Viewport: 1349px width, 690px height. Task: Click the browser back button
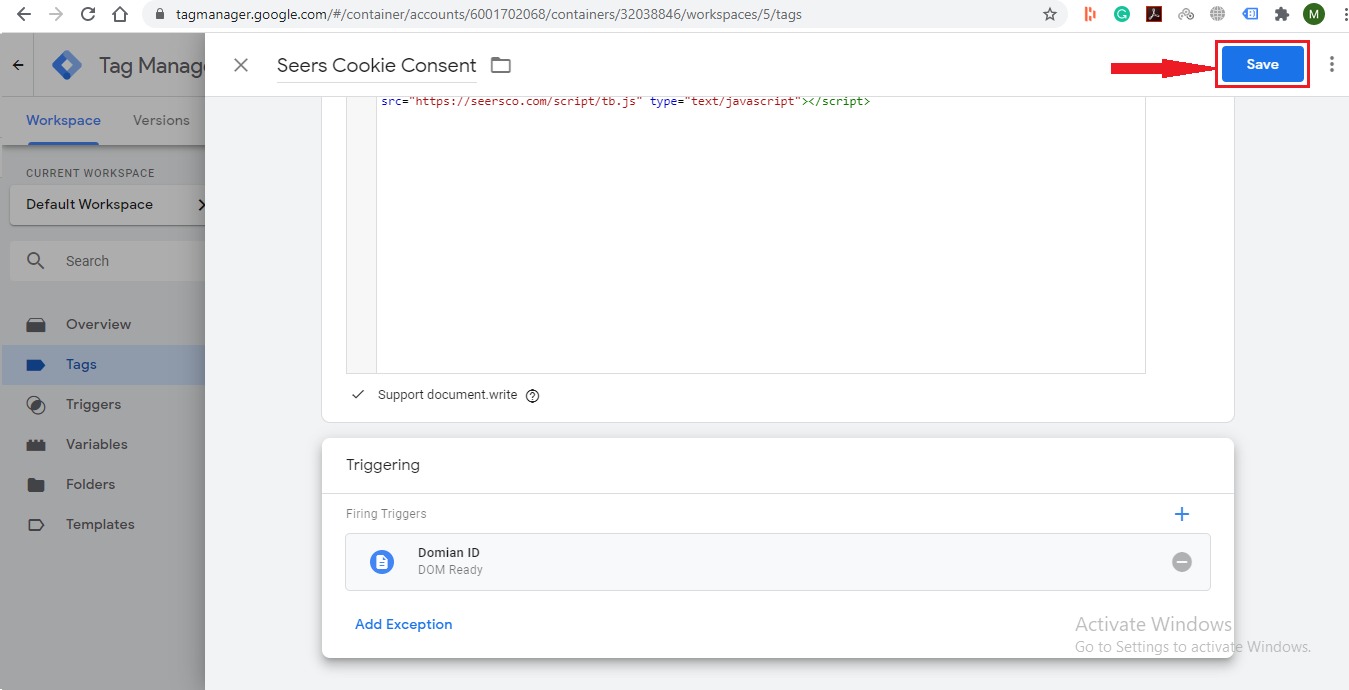tap(24, 14)
